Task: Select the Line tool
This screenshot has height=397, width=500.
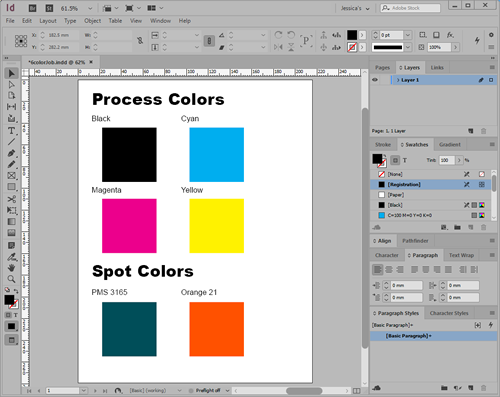Action: pos(11,142)
